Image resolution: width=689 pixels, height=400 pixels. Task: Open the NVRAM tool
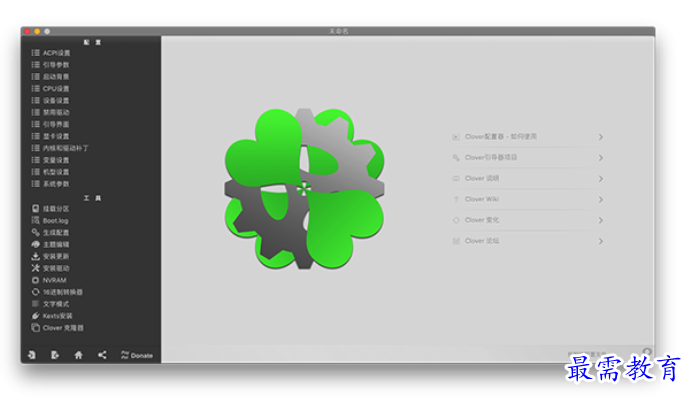pyautogui.click(x=49, y=280)
